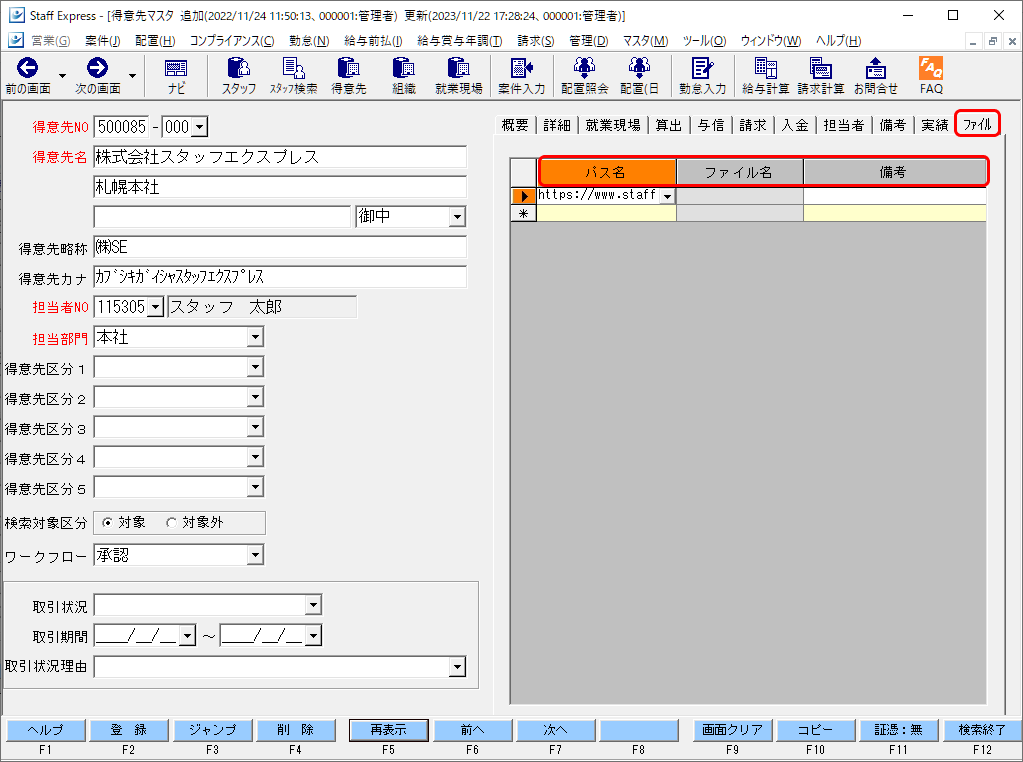Click the 再表示 F5 button

click(x=388, y=730)
